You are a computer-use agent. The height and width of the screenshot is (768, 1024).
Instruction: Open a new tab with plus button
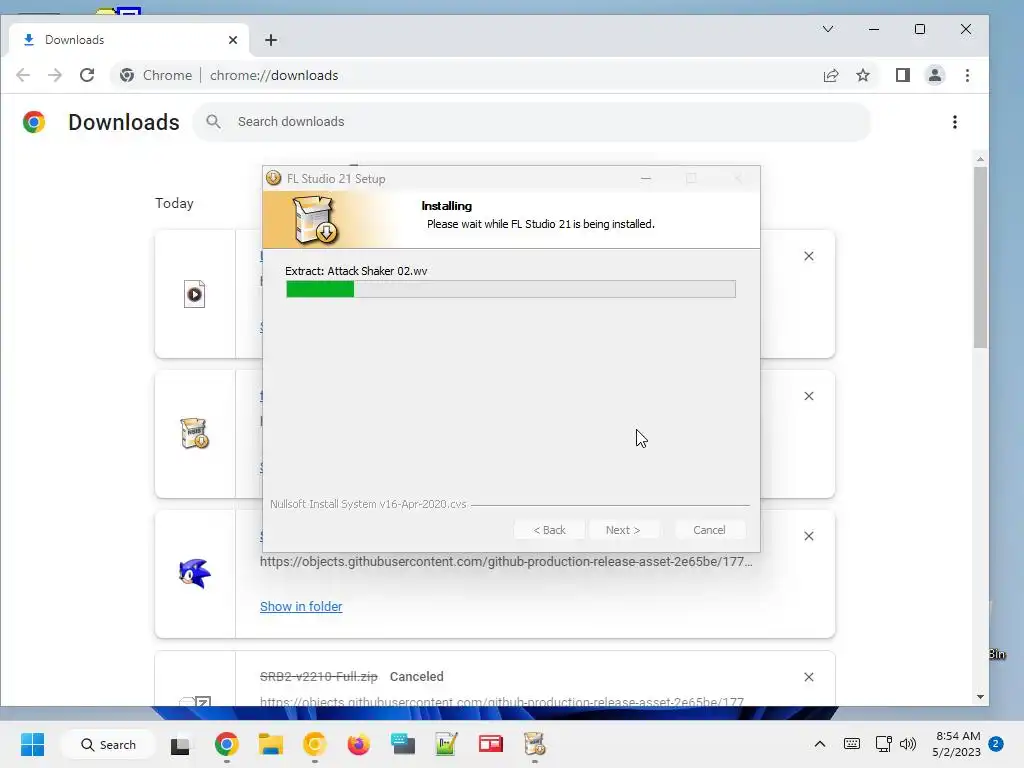pyautogui.click(x=271, y=40)
